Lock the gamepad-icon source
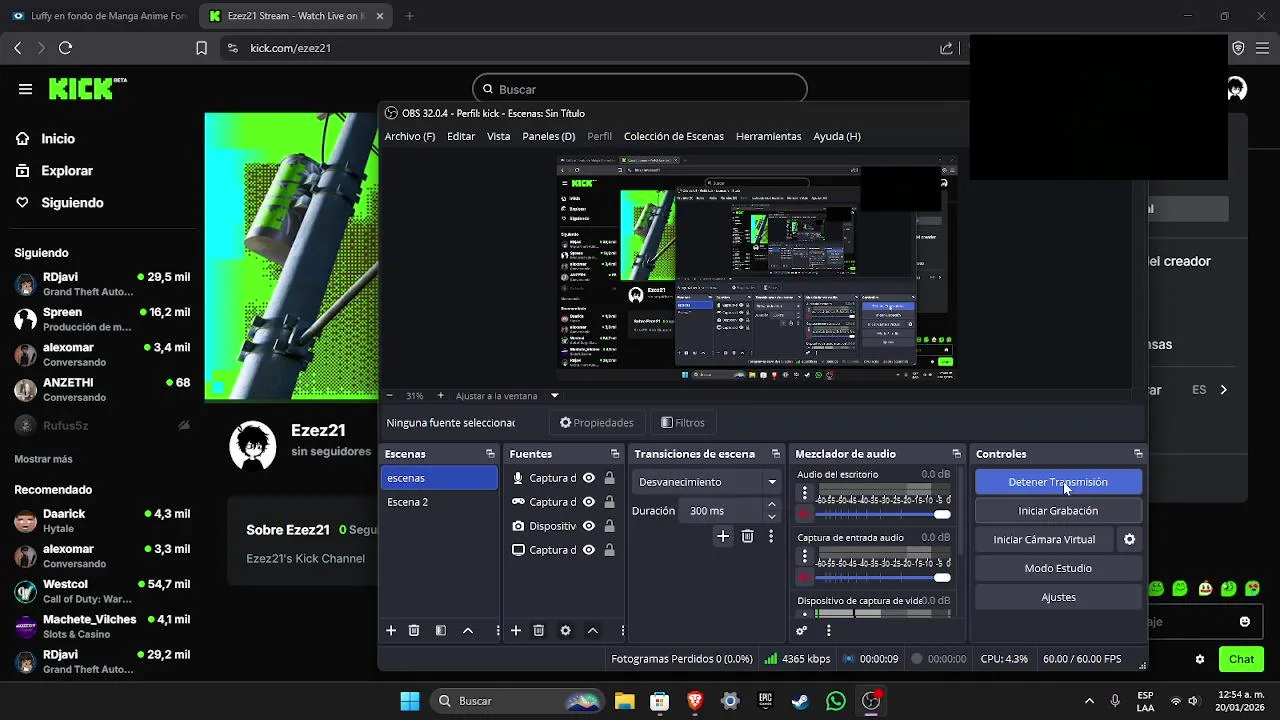The height and width of the screenshot is (720, 1280). point(609,502)
